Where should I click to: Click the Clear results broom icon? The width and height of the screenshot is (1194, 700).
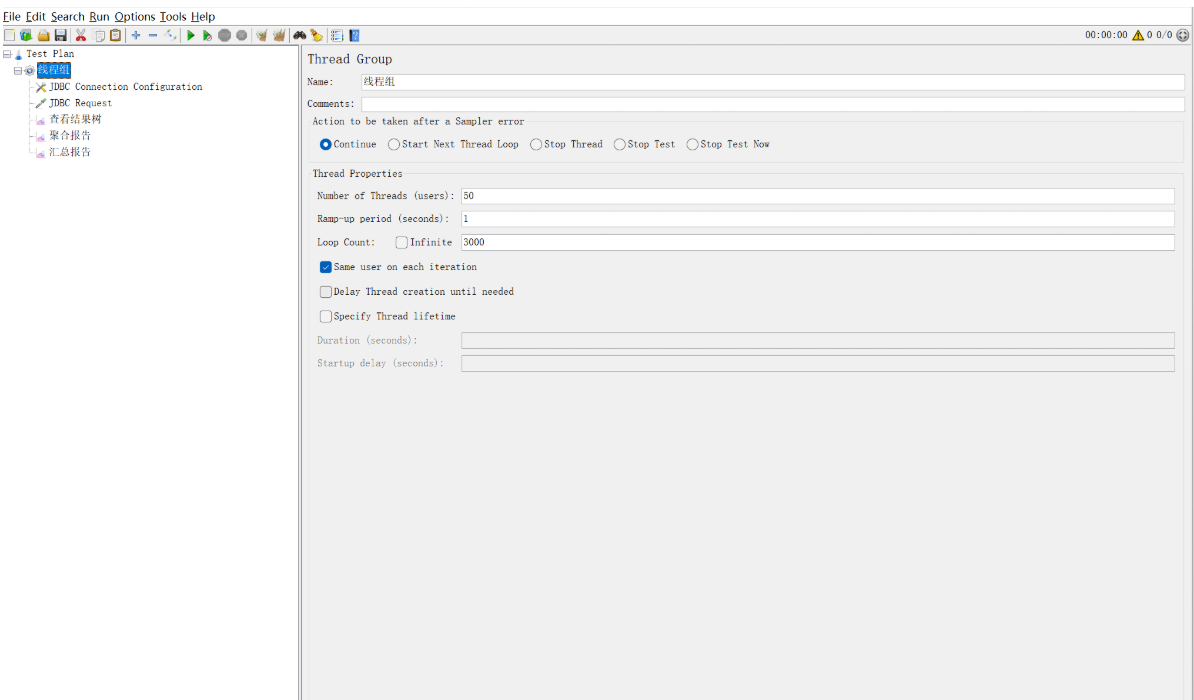(x=261, y=35)
